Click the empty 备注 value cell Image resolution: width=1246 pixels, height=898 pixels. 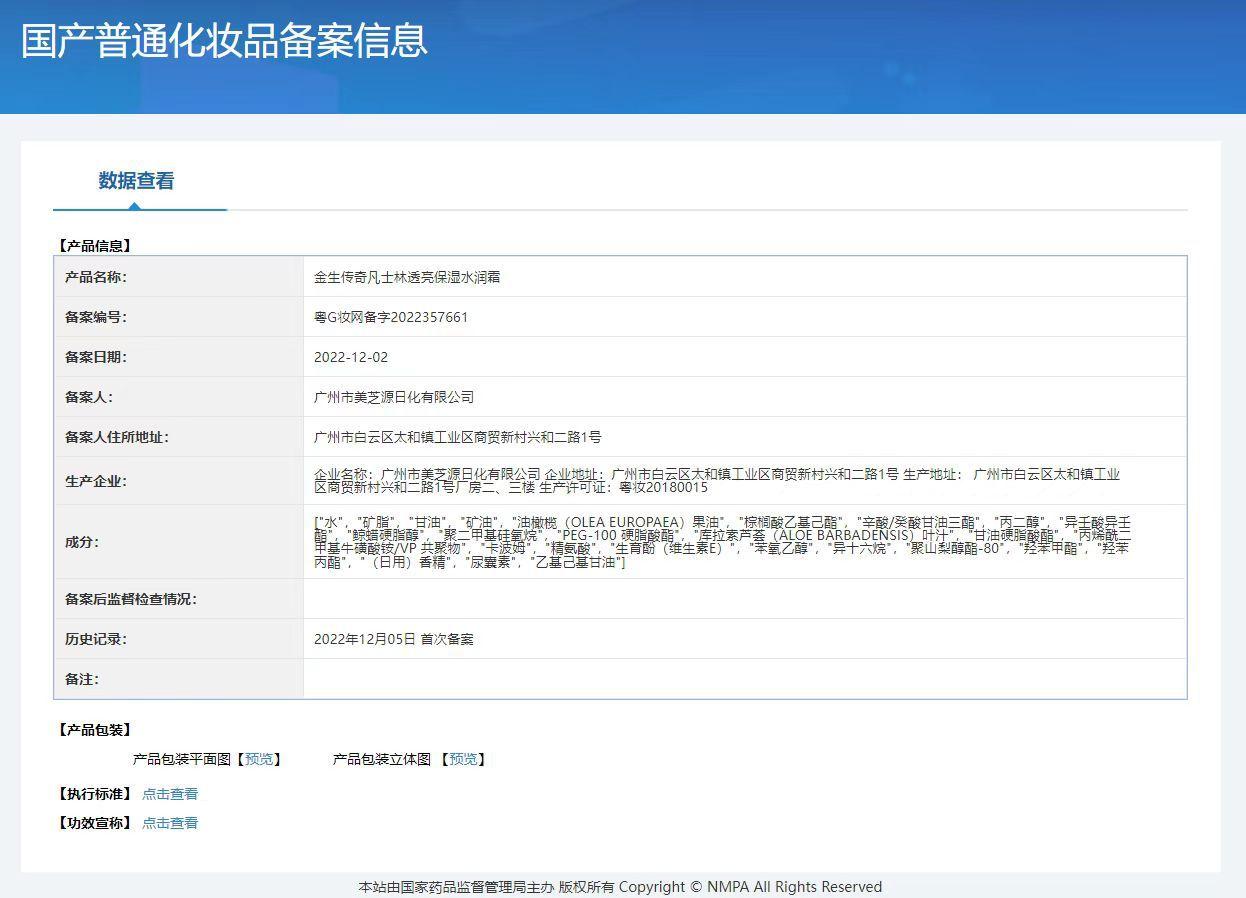(x=744, y=679)
